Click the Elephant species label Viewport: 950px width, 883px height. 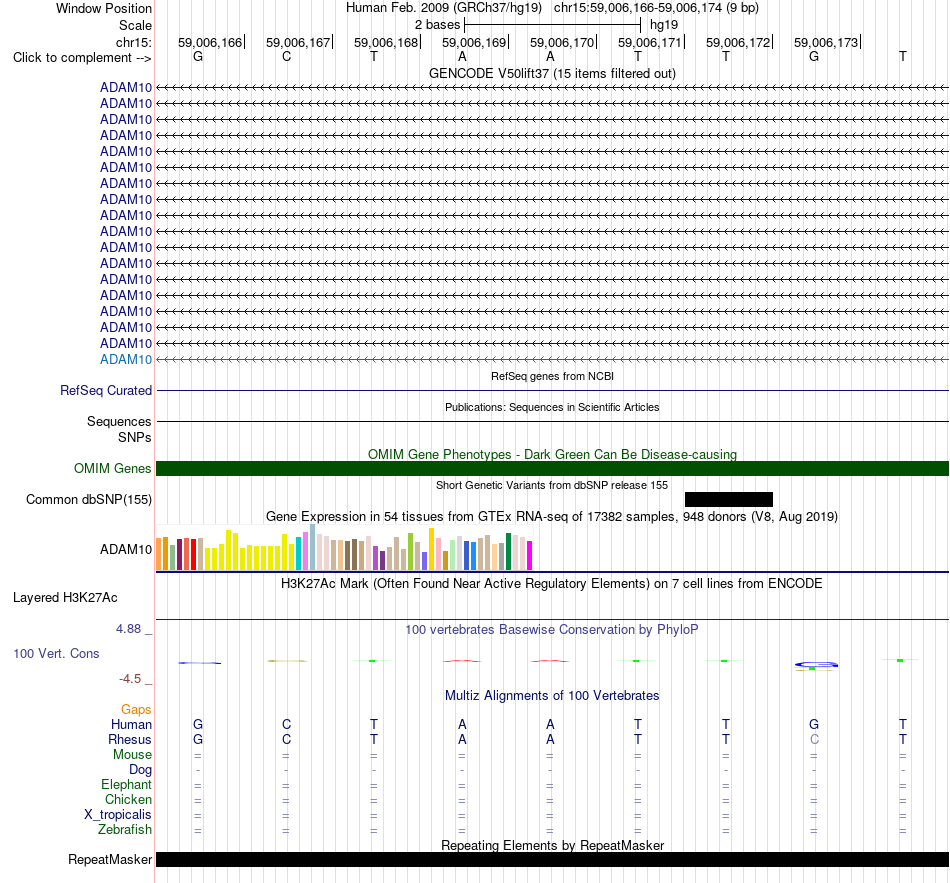click(x=127, y=785)
